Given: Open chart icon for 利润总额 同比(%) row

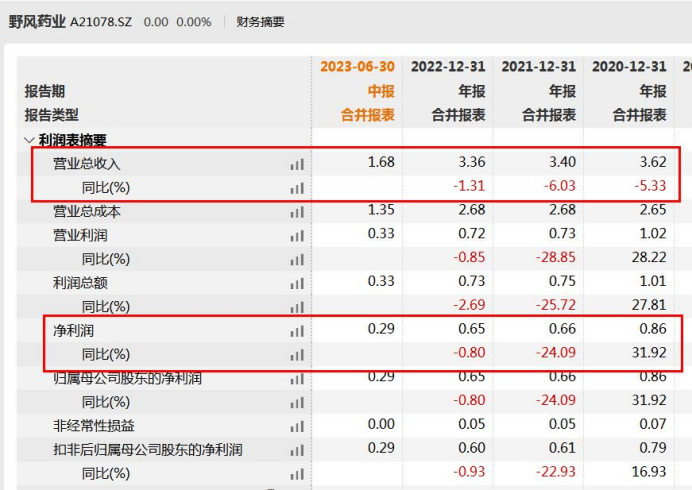Looking at the screenshot, I should tap(297, 307).
